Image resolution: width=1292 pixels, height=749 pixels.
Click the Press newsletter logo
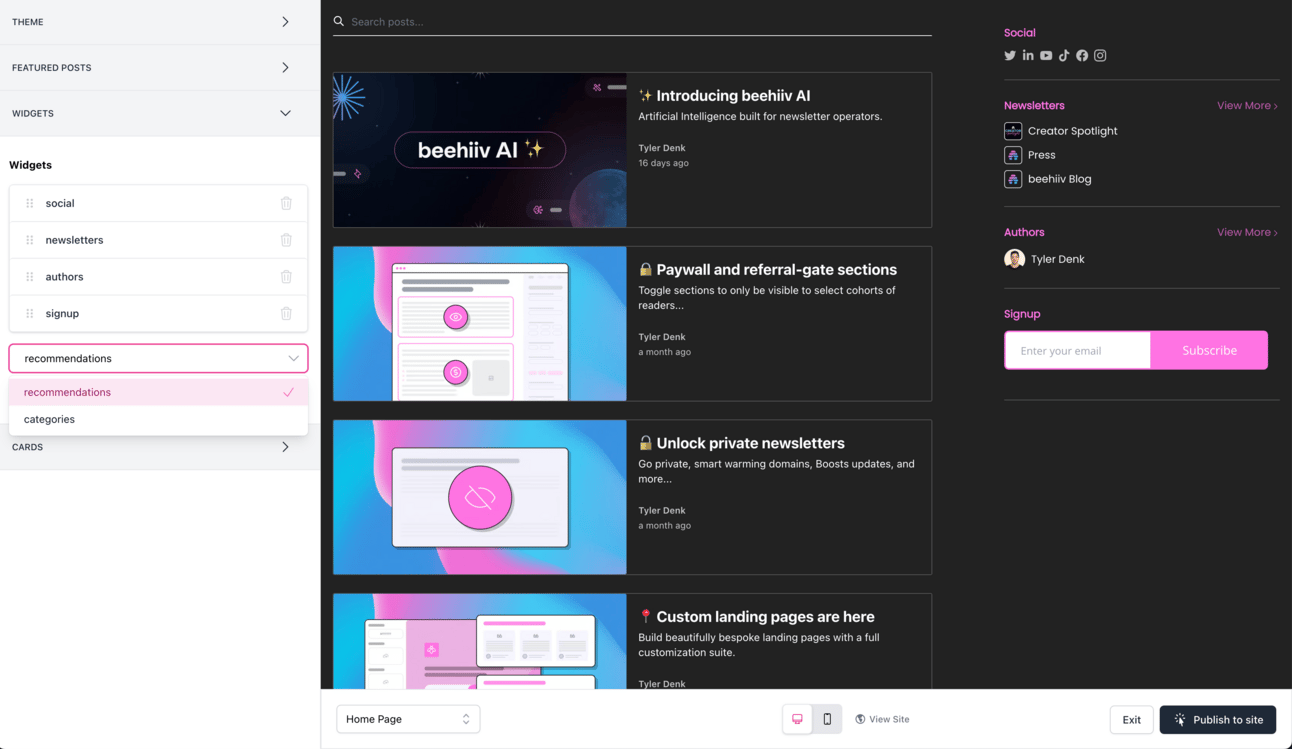click(x=1013, y=155)
